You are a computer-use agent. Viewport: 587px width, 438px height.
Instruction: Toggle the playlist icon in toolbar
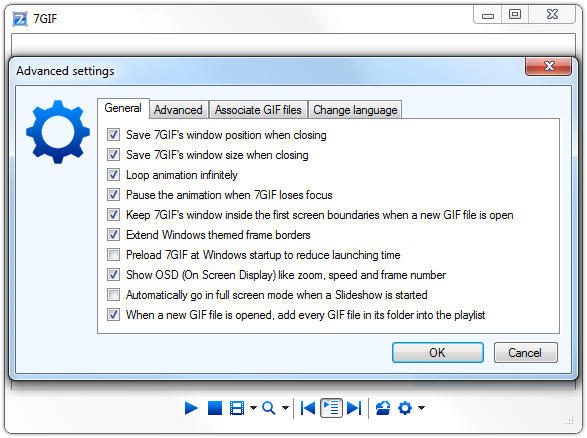point(331,408)
